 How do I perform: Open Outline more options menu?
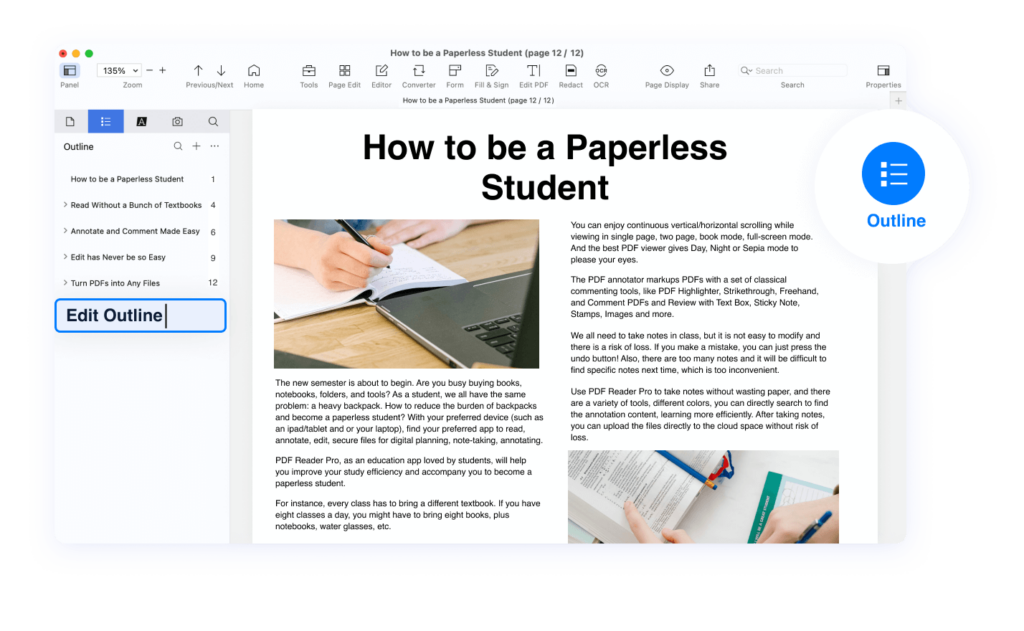click(x=215, y=146)
